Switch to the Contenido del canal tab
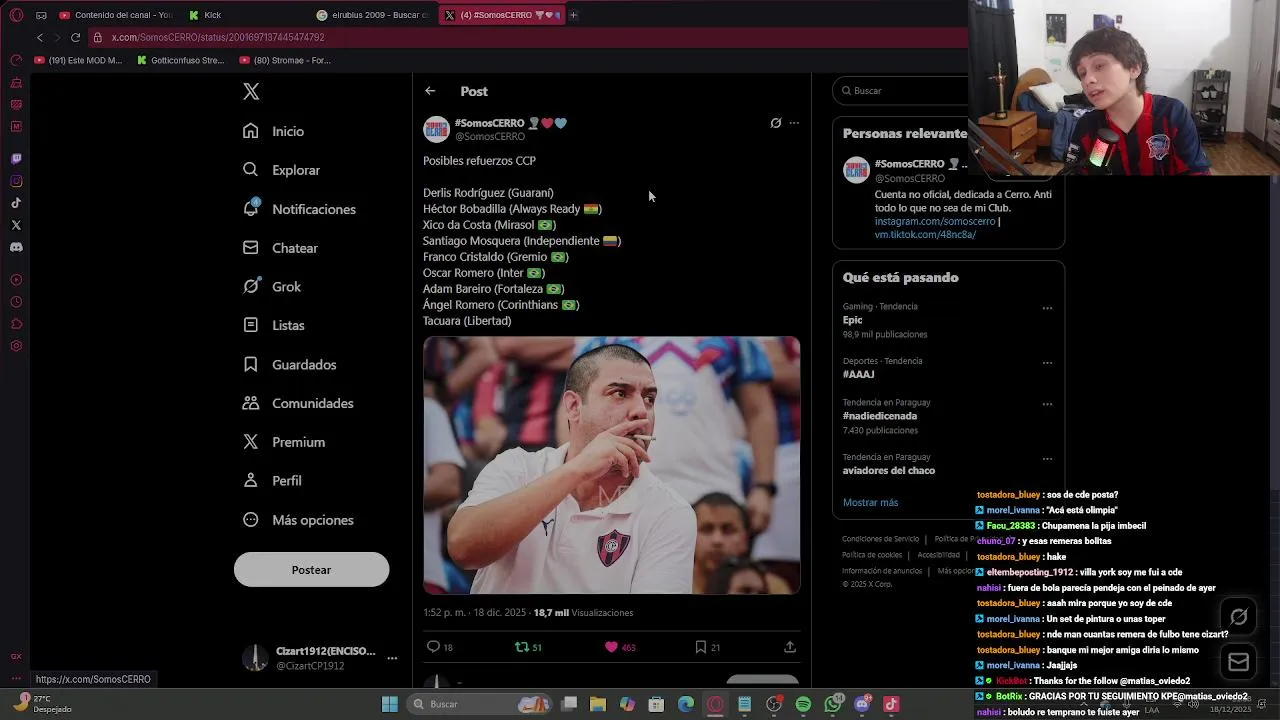The width and height of the screenshot is (1280, 720). click(115, 15)
